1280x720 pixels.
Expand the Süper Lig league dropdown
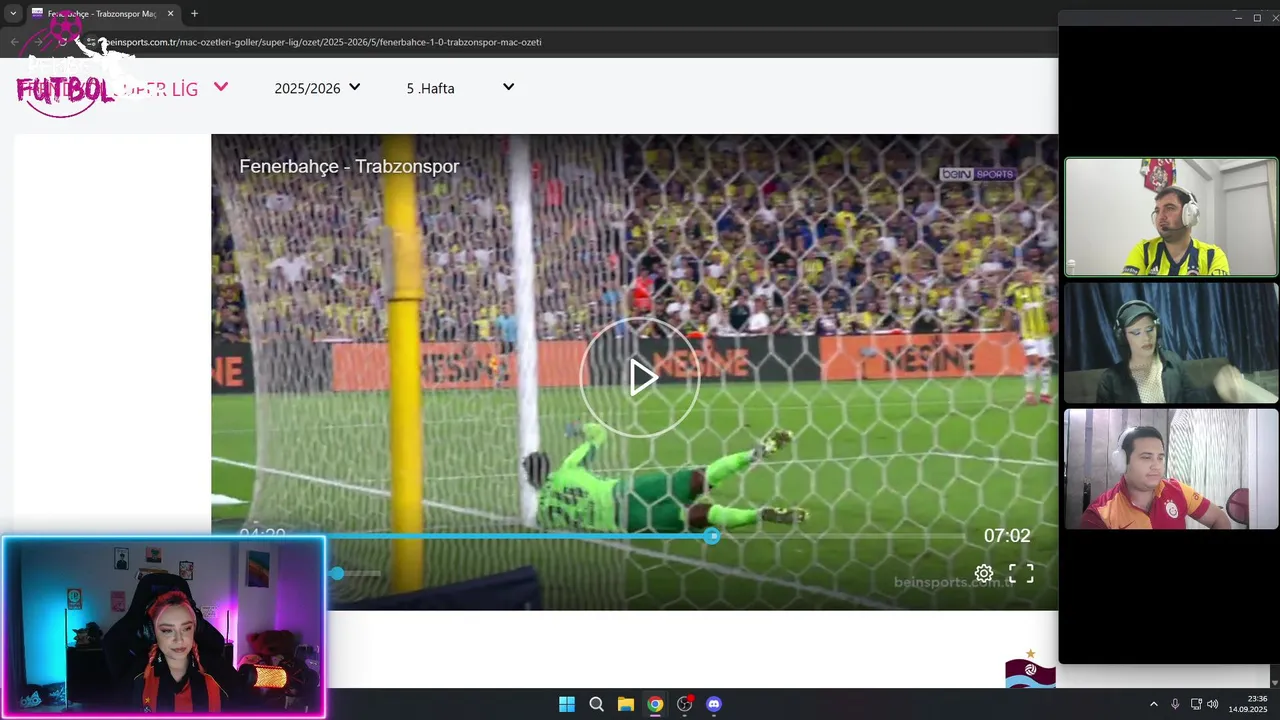pos(221,87)
